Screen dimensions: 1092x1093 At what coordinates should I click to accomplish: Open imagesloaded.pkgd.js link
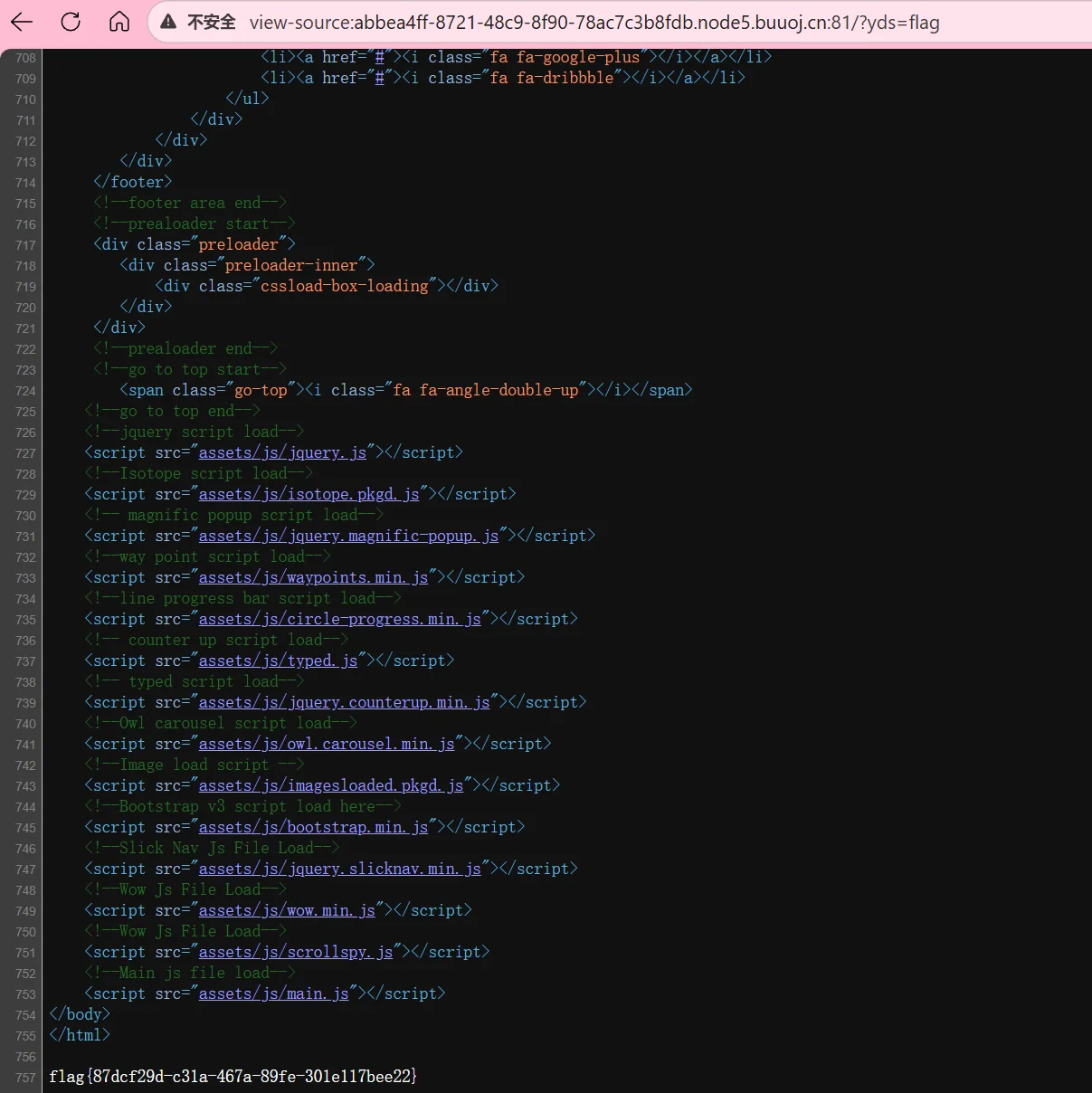331,785
